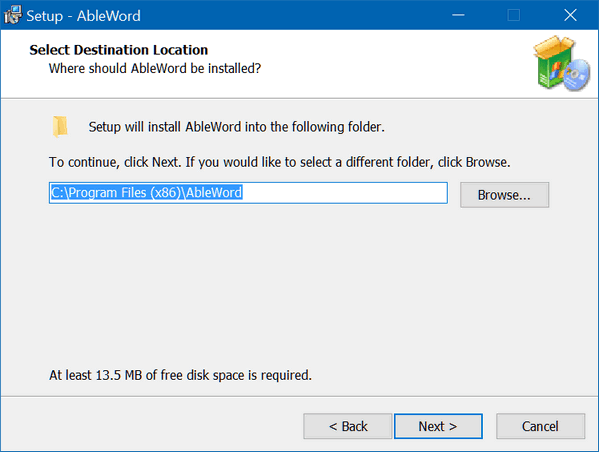Click the yellow folder icon beside install message

click(x=60, y=126)
